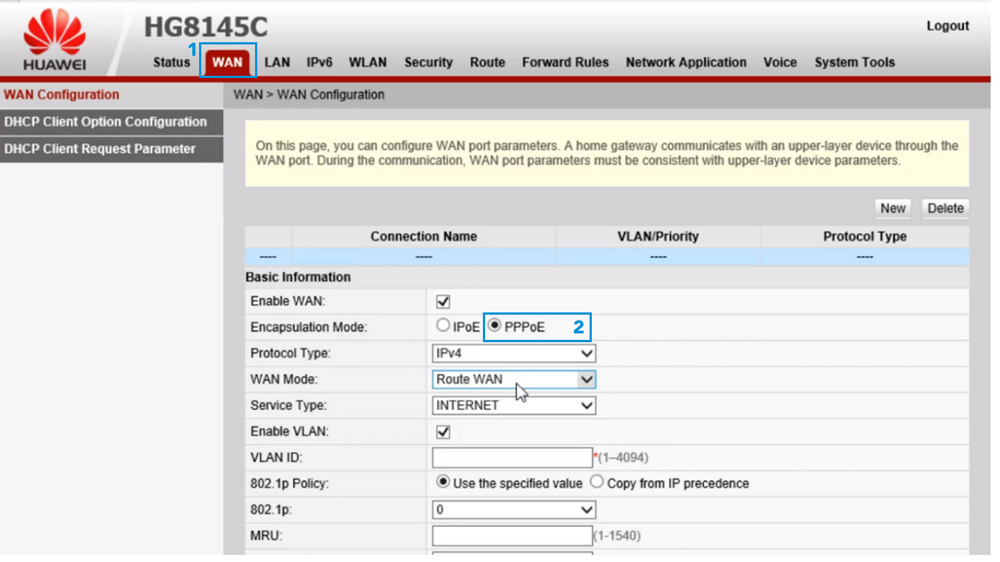The image size is (1000, 562).
Task: Toggle the Enable WAN checkbox
Action: pos(443,302)
